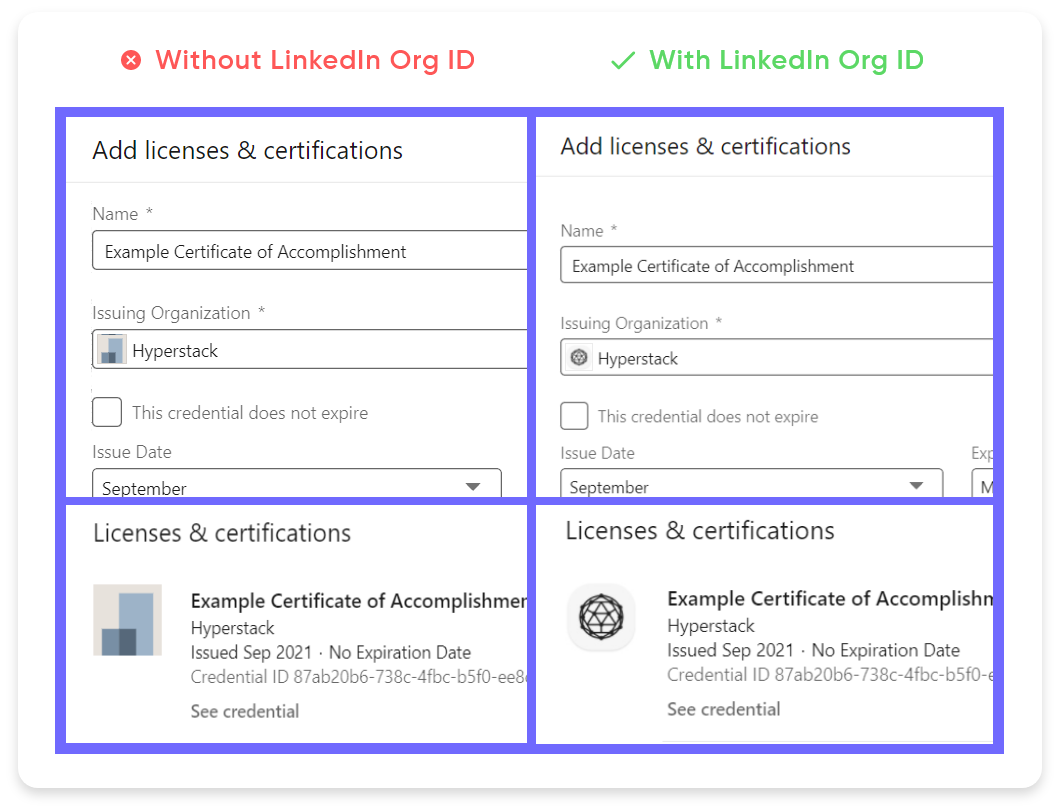Tick 'This credential does not expire' in the Without Org ID form
Screen dimensions: 1060x812
click(107, 413)
